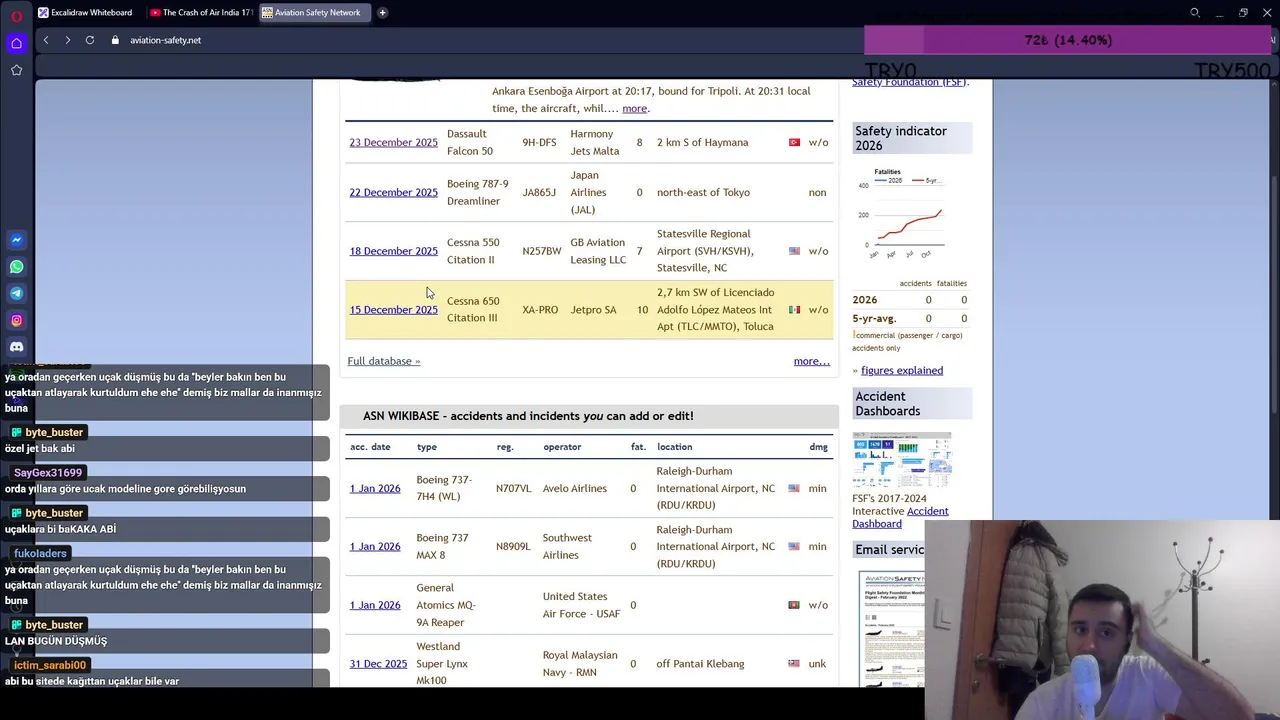This screenshot has width=1280, height=720.
Task: Click the 'acc. date' column header
Action: click(370, 447)
